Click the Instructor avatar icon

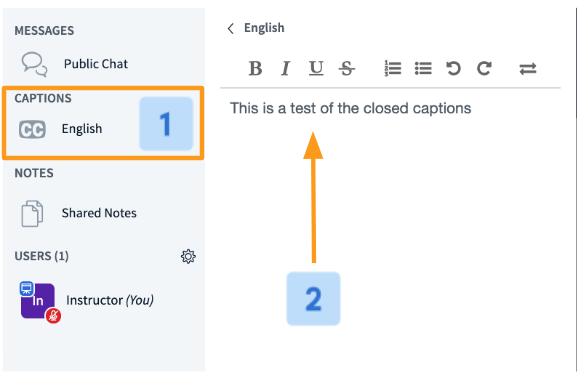[39, 301]
